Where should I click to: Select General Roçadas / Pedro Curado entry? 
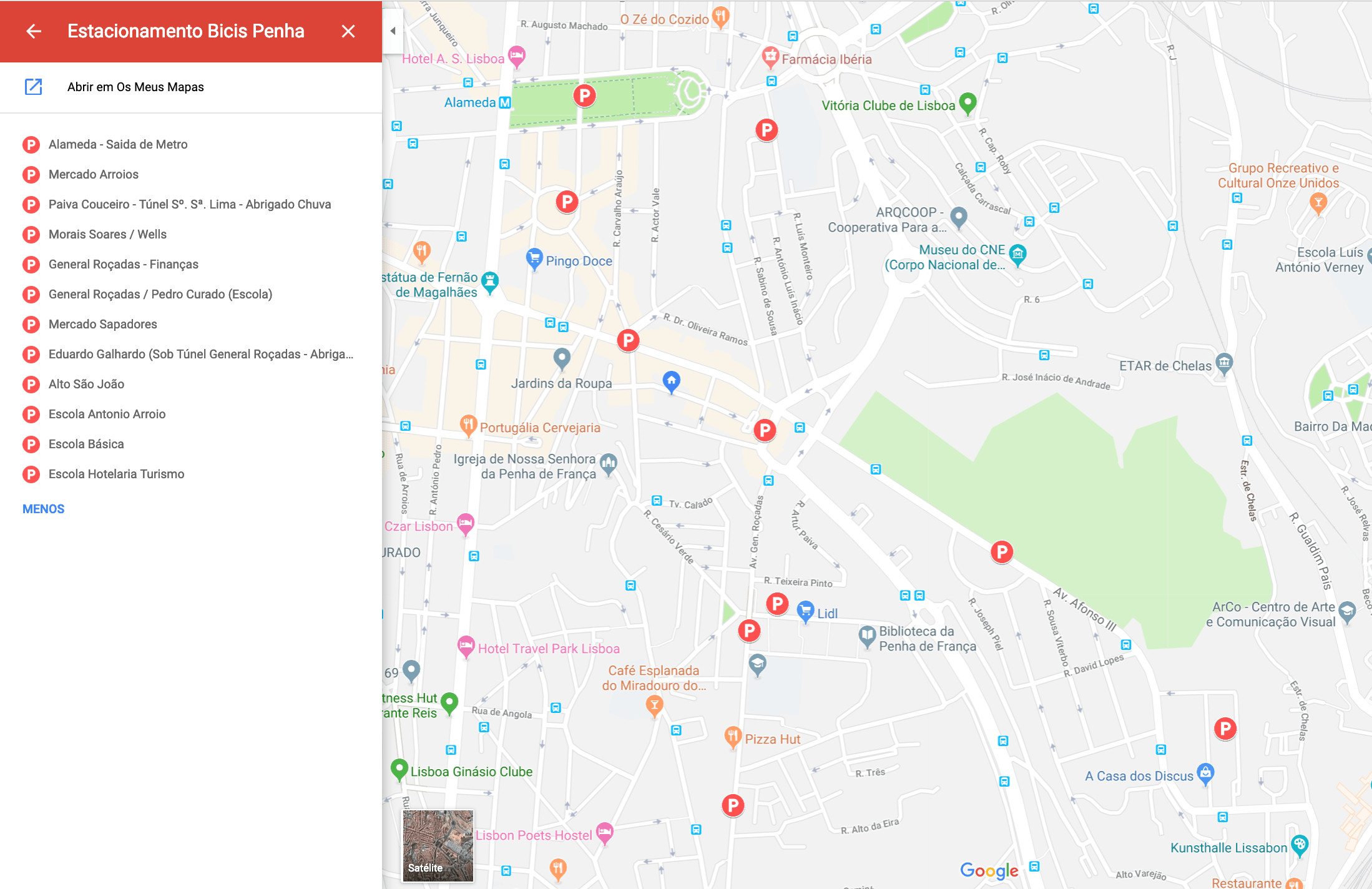(191, 295)
